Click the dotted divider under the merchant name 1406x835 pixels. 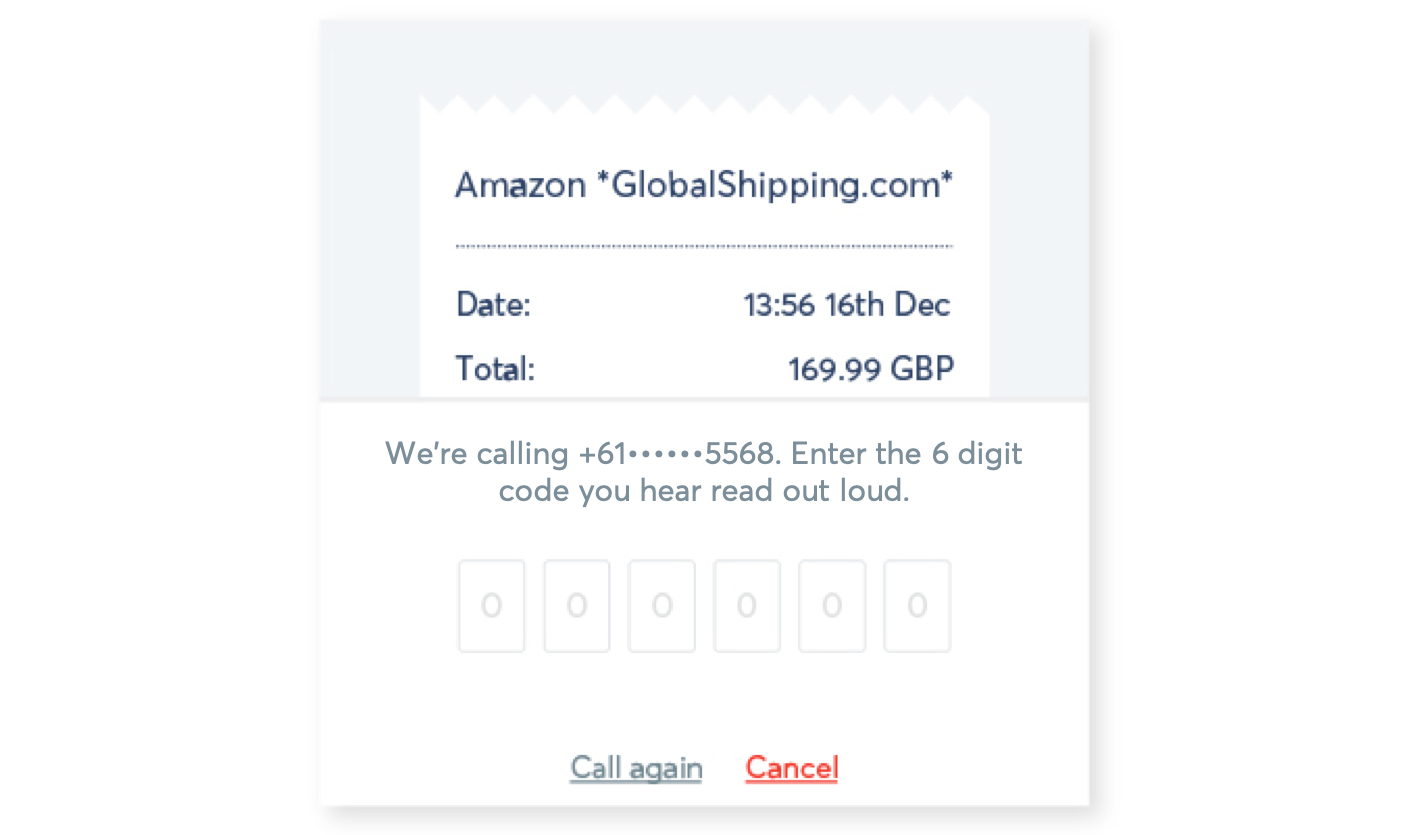tap(704, 246)
